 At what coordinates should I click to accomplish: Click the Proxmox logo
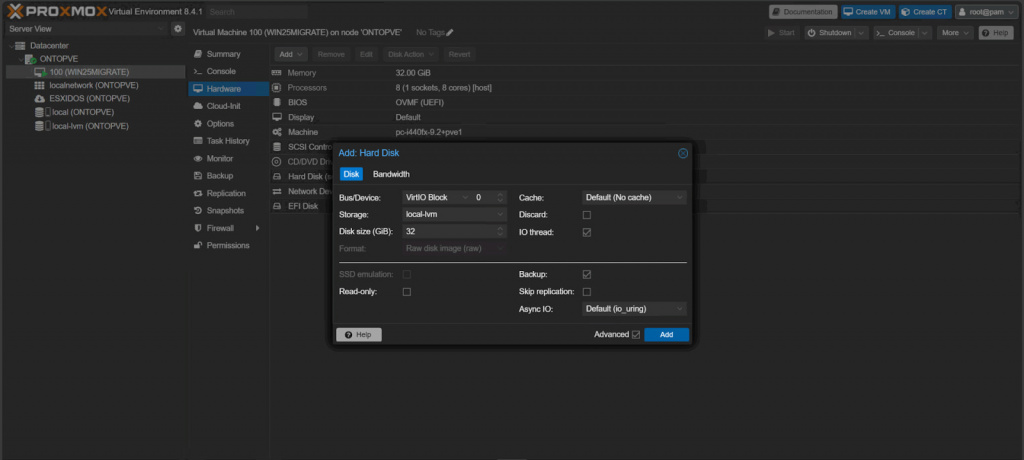pyautogui.click(x=57, y=11)
